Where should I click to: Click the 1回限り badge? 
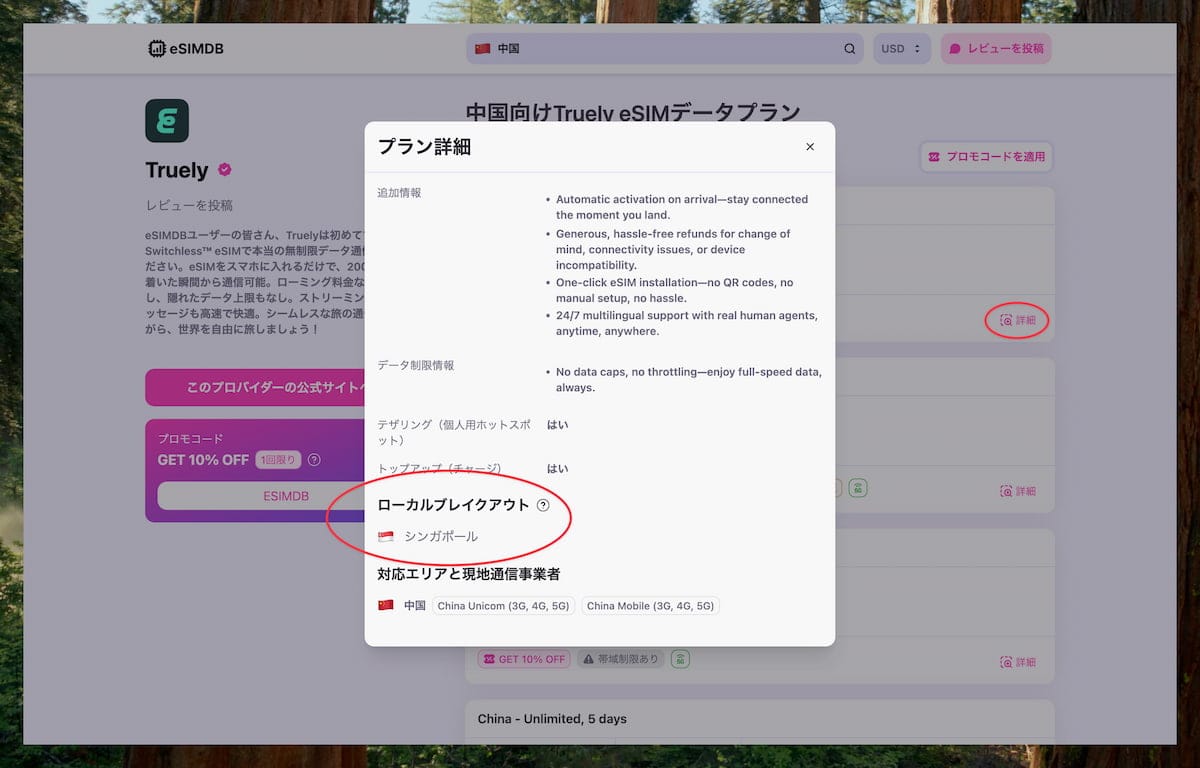click(278, 460)
